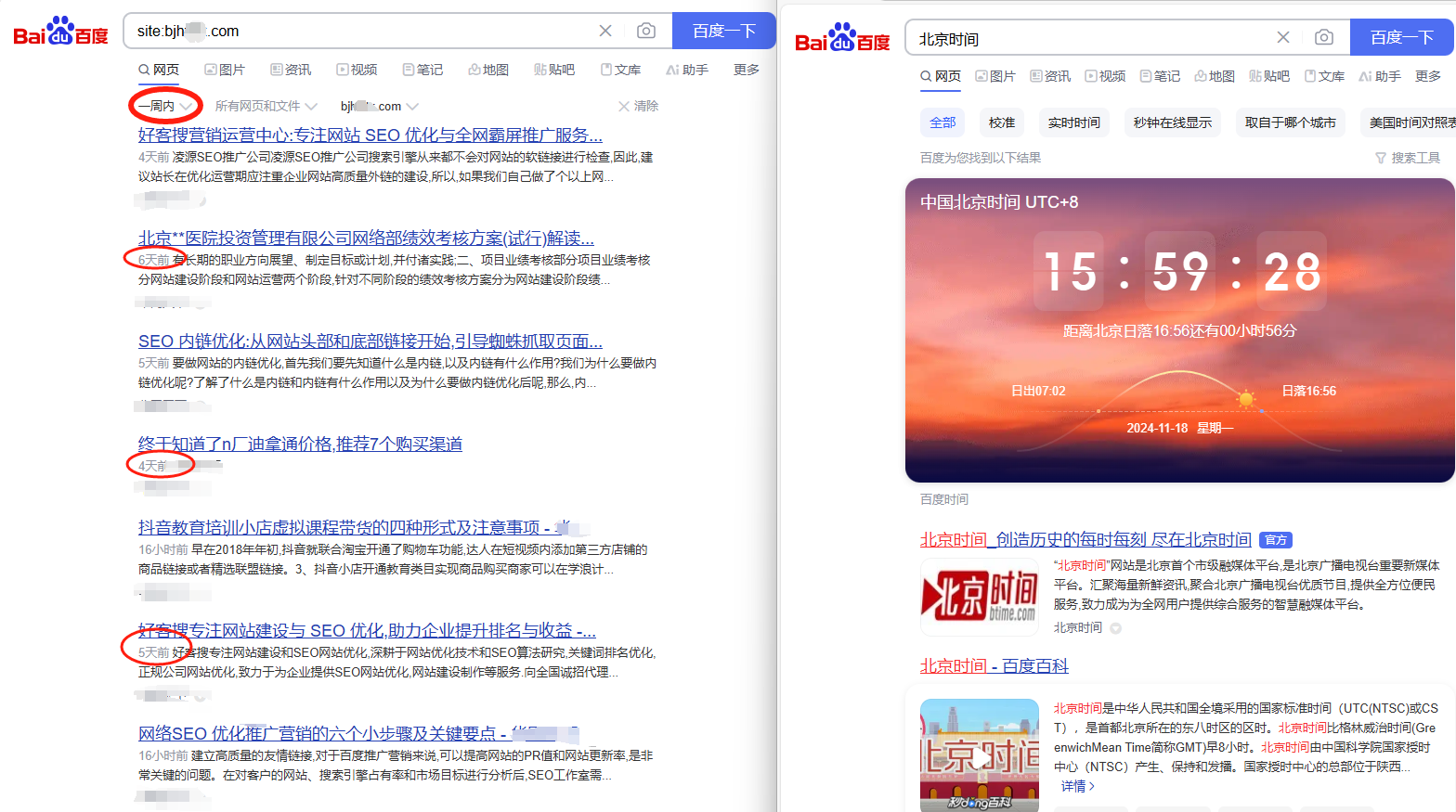
Task: Click the btime.com logo thumbnail
Action: (980, 596)
